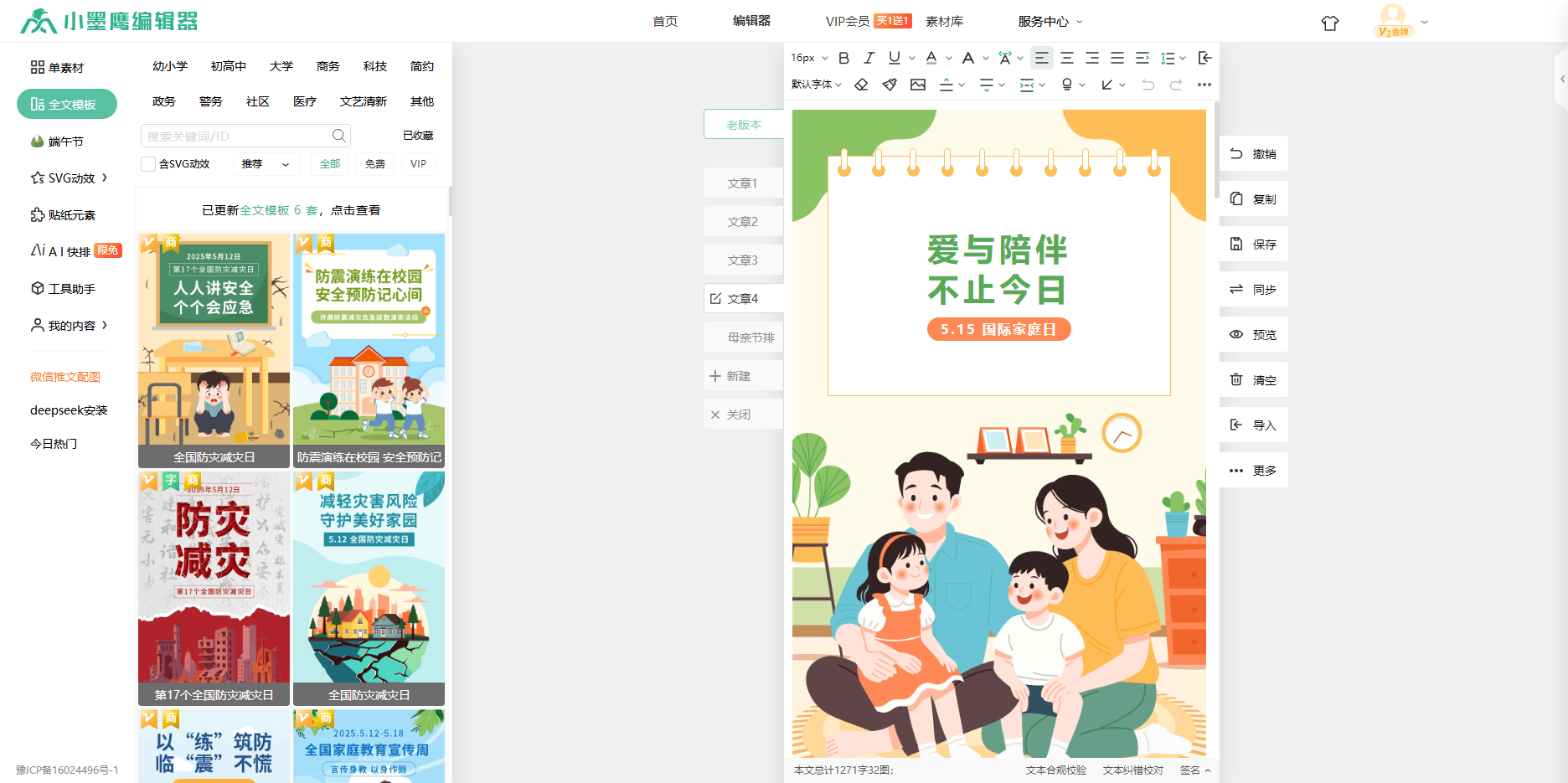The image size is (1568, 783).
Task: Insert an image via toolbar icon
Action: (x=918, y=85)
